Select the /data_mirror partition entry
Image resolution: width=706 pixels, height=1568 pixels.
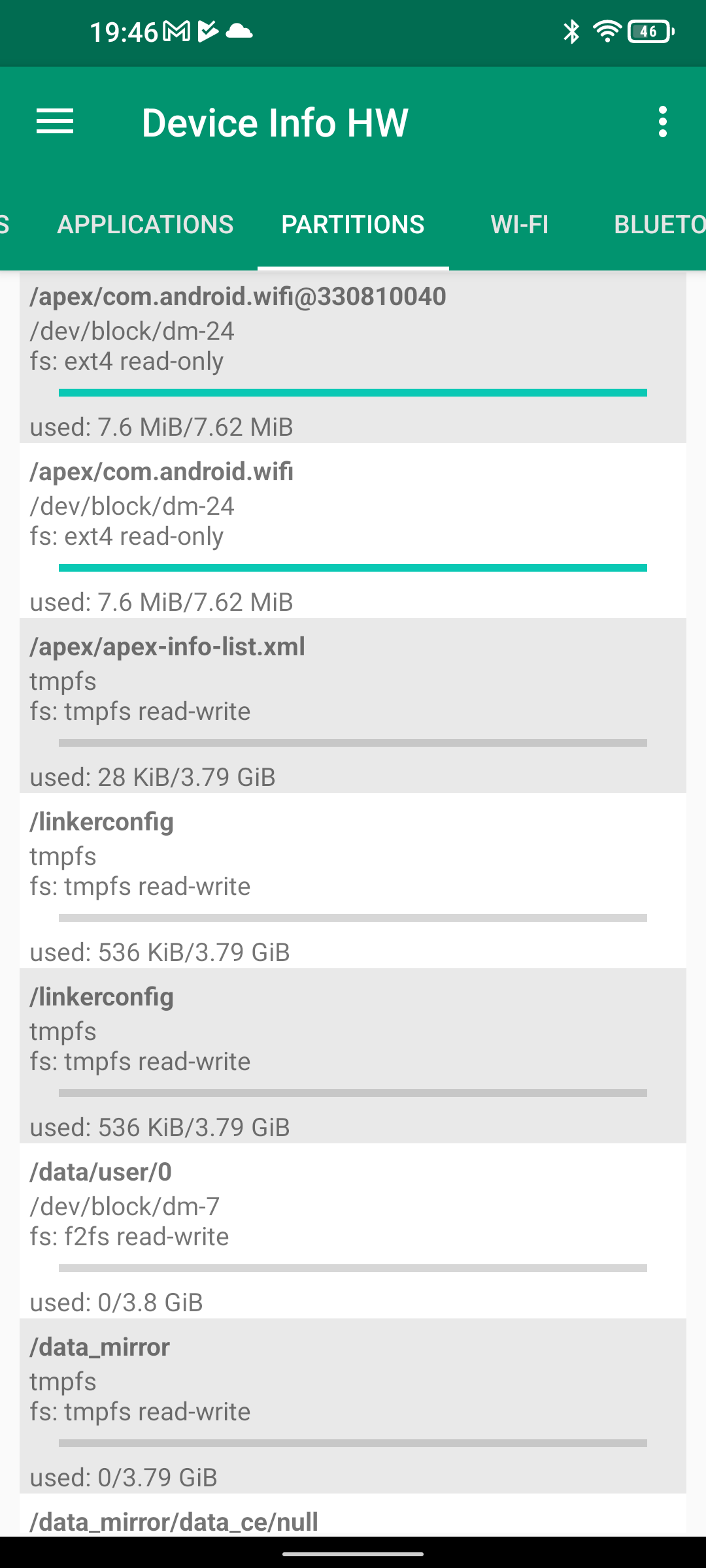[353, 1406]
